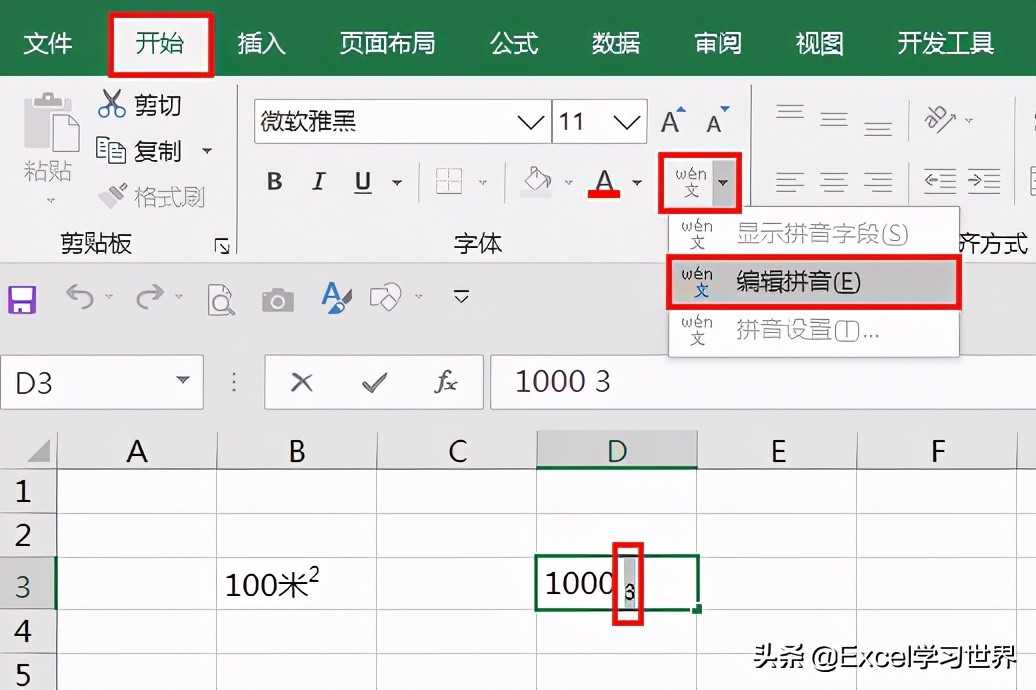Open the 剪贴板 dialog launcher
1036x690 pixels.
click(222, 246)
